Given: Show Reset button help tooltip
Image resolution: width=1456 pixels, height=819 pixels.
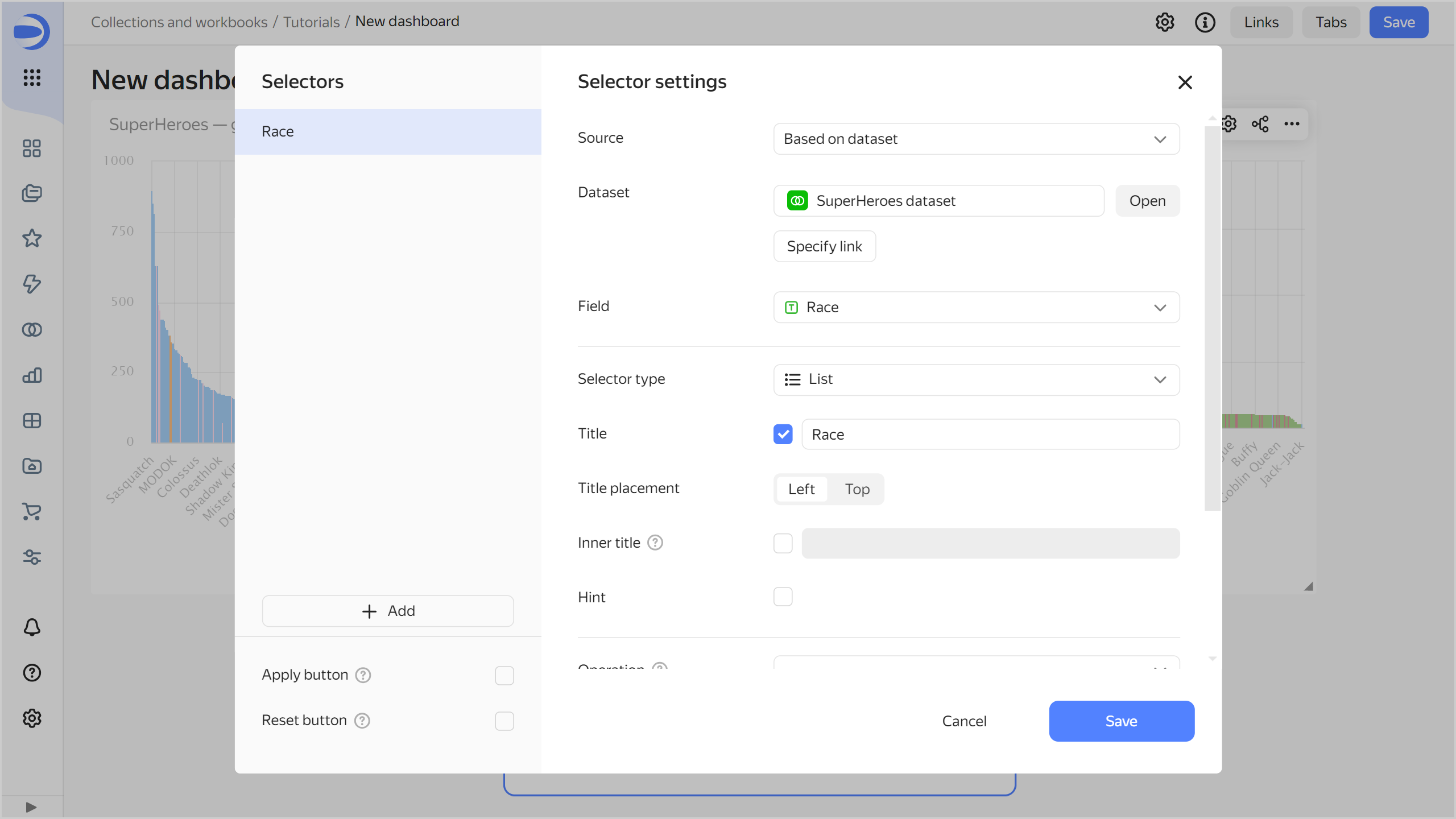Looking at the screenshot, I should click(362, 721).
